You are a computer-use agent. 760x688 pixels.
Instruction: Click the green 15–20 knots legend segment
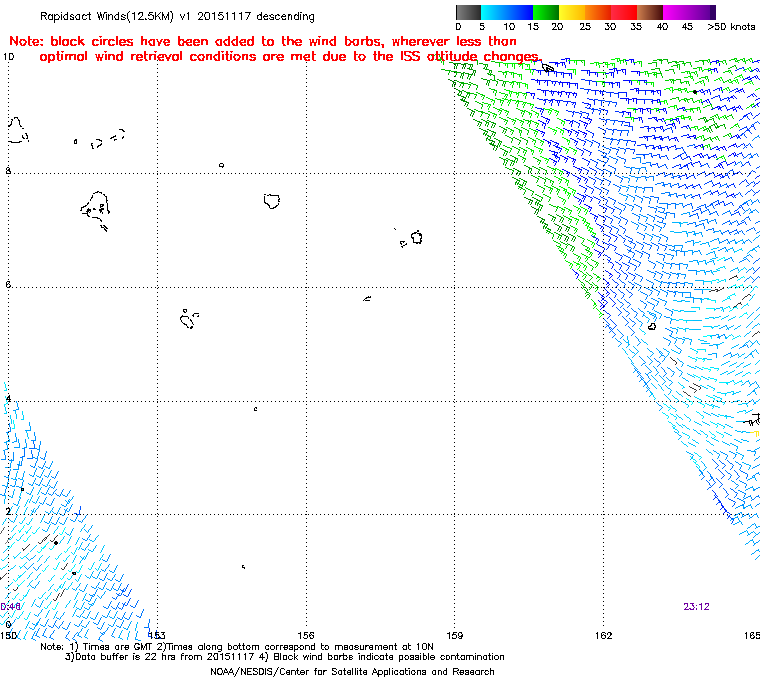coord(546,12)
